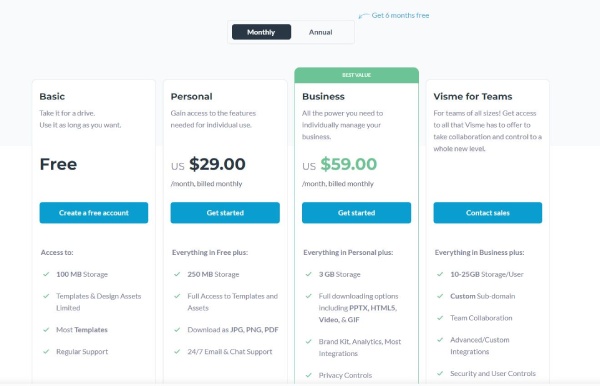Click checkmark icon beside 250 MB Storage
The image size is (600, 386).
(177, 274)
